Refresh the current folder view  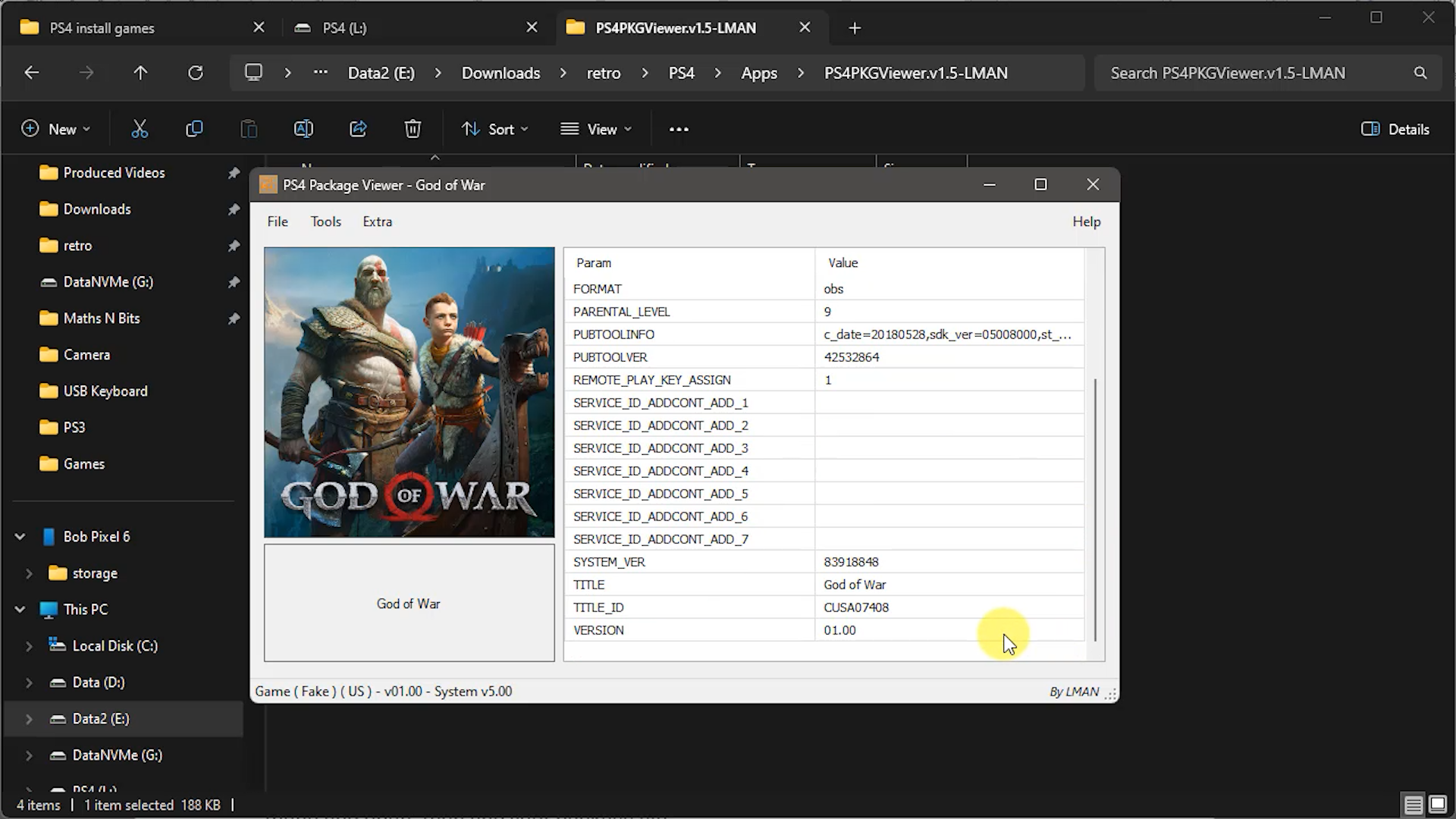[x=196, y=73]
